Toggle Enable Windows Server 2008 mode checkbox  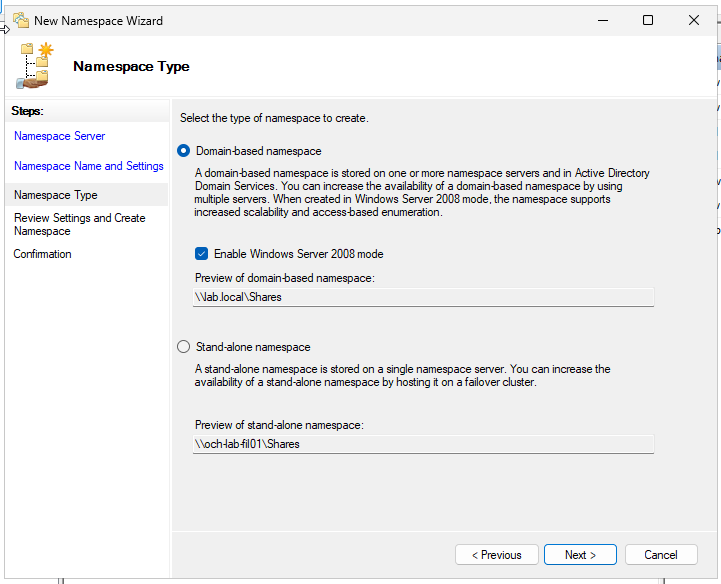[x=201, y=254]
